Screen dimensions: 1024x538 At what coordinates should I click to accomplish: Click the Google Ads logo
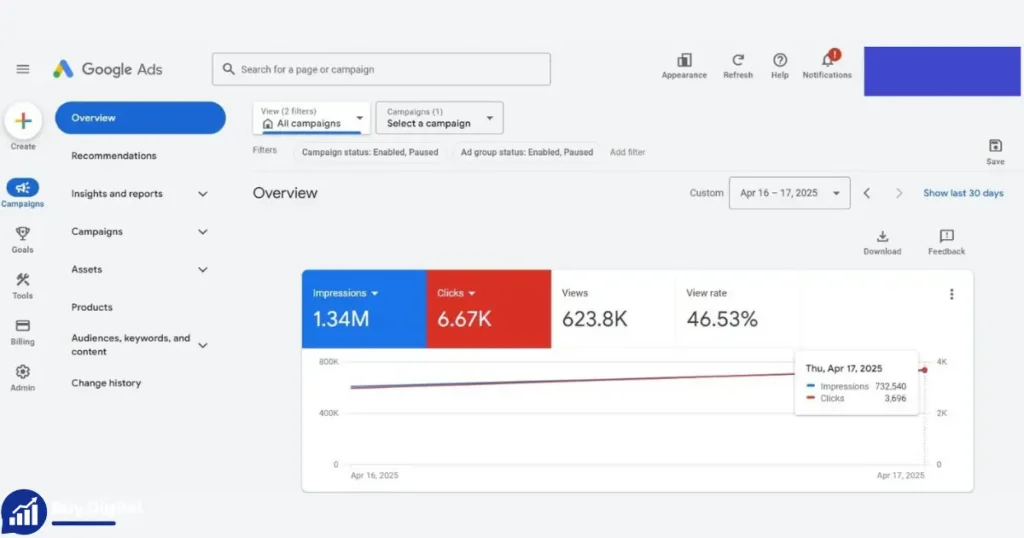point(108,69)
